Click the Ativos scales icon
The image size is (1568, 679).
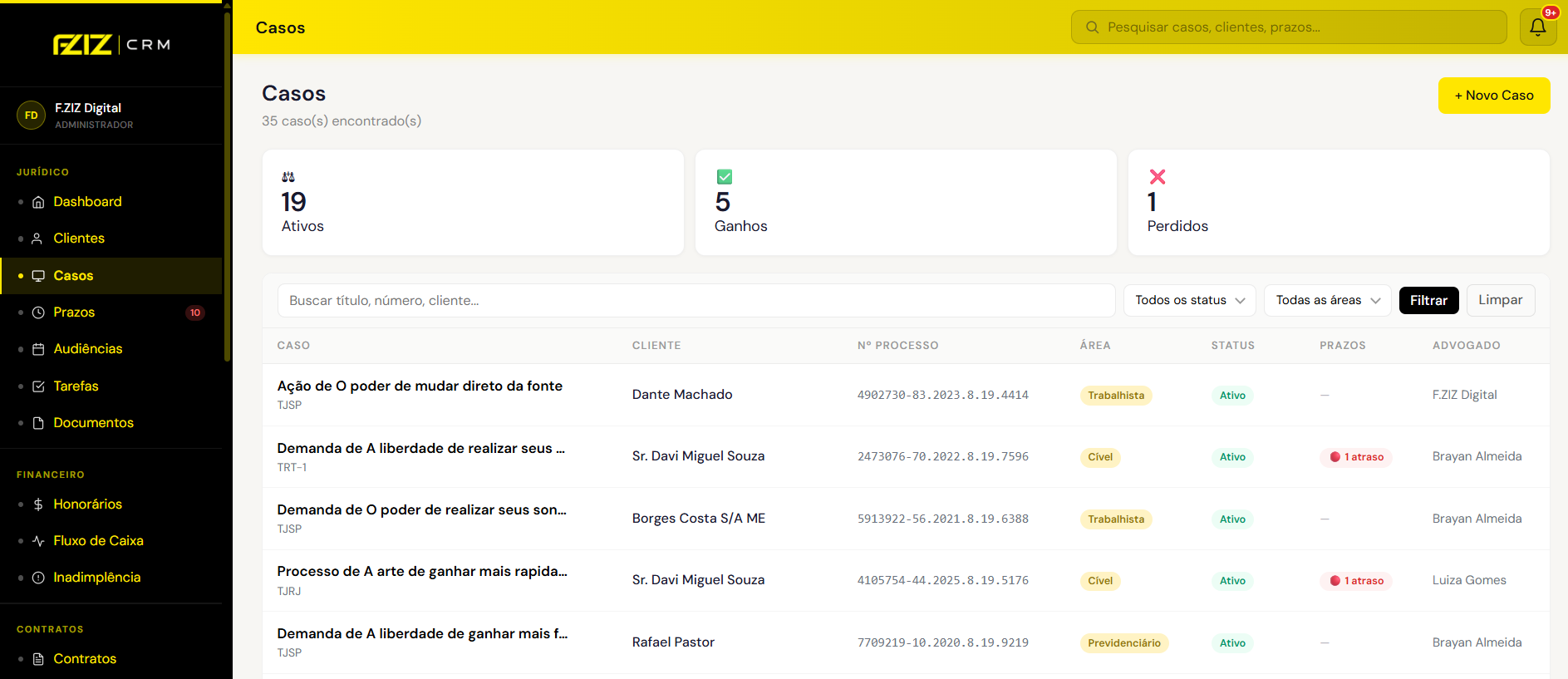tap(288, 177)
